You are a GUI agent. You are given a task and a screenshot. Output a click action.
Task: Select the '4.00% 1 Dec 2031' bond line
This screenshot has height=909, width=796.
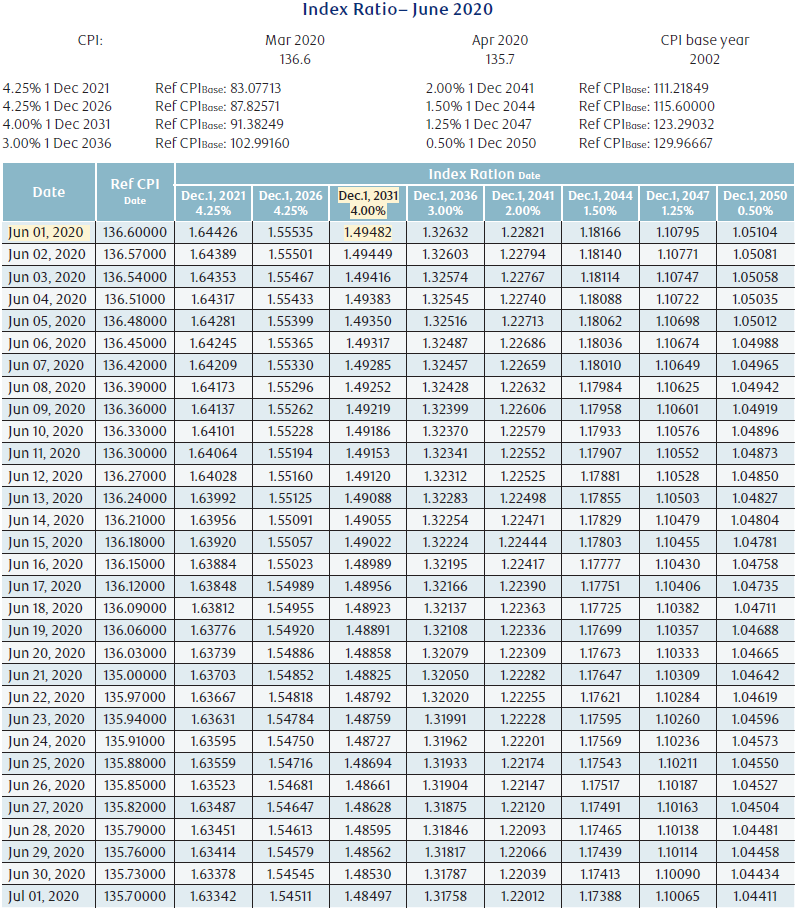click(x=56, y=124)
